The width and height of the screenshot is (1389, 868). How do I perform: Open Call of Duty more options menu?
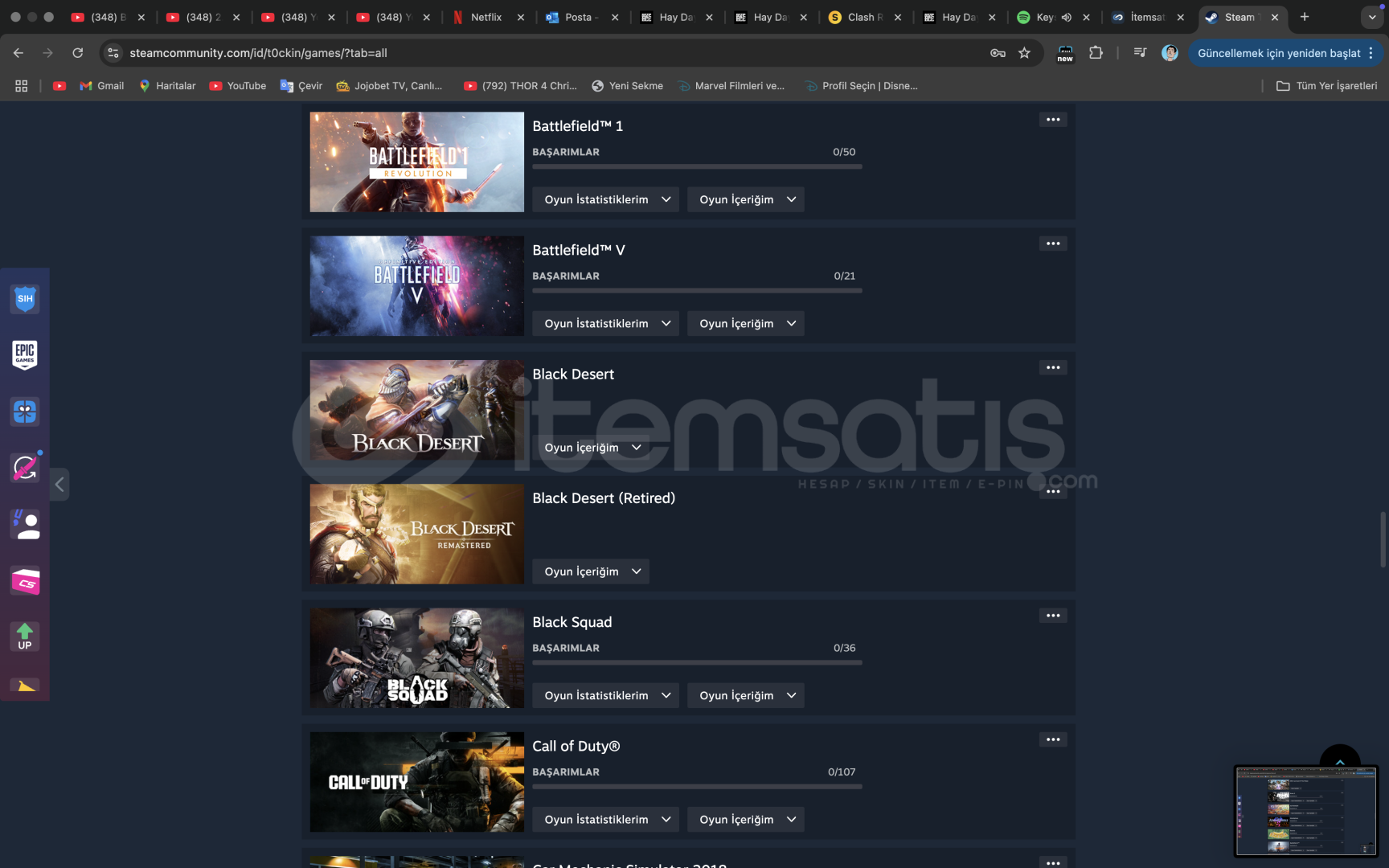point(1053,739)
